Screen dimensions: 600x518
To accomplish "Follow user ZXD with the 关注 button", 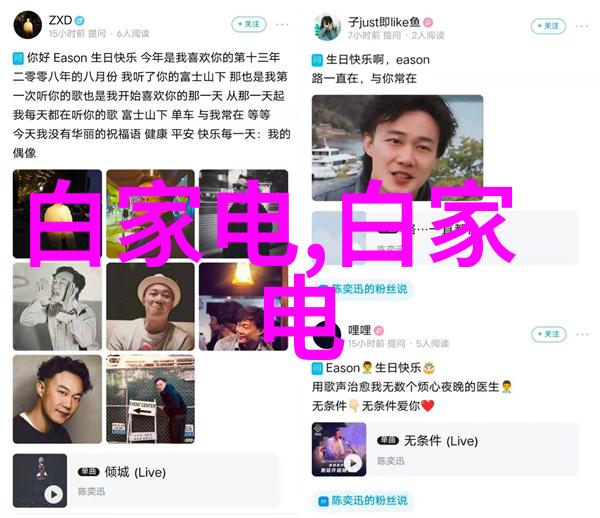I will (249, 24).
